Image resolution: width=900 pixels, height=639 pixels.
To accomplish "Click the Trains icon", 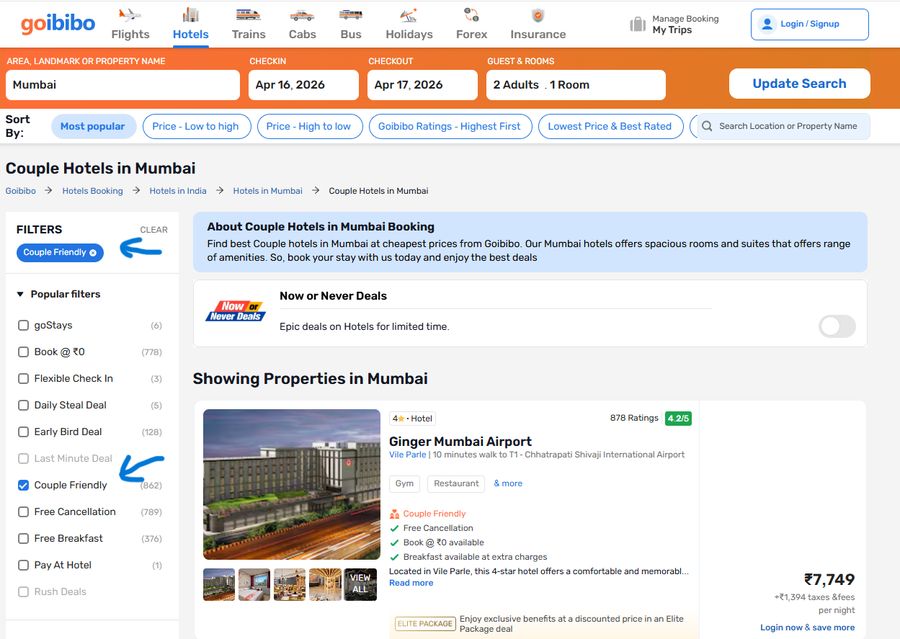I will pyautogui.click(x=248, y=14).
